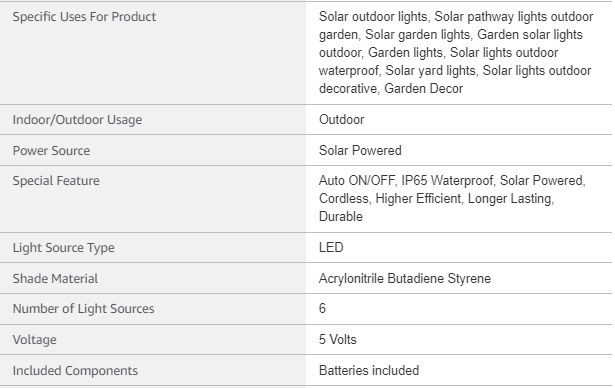Click the Shade Material label

click(55, 279)
